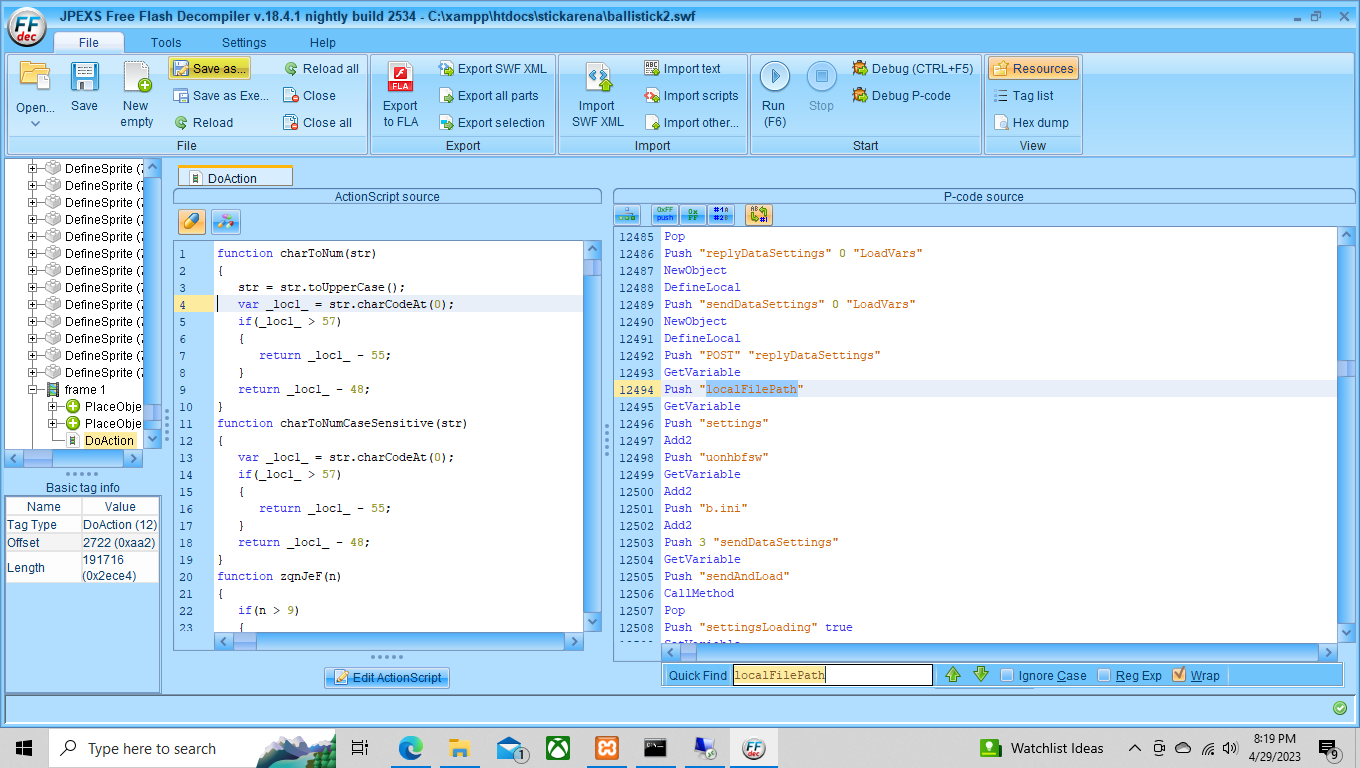Expand the frame 1 tree node

point(34,389)
